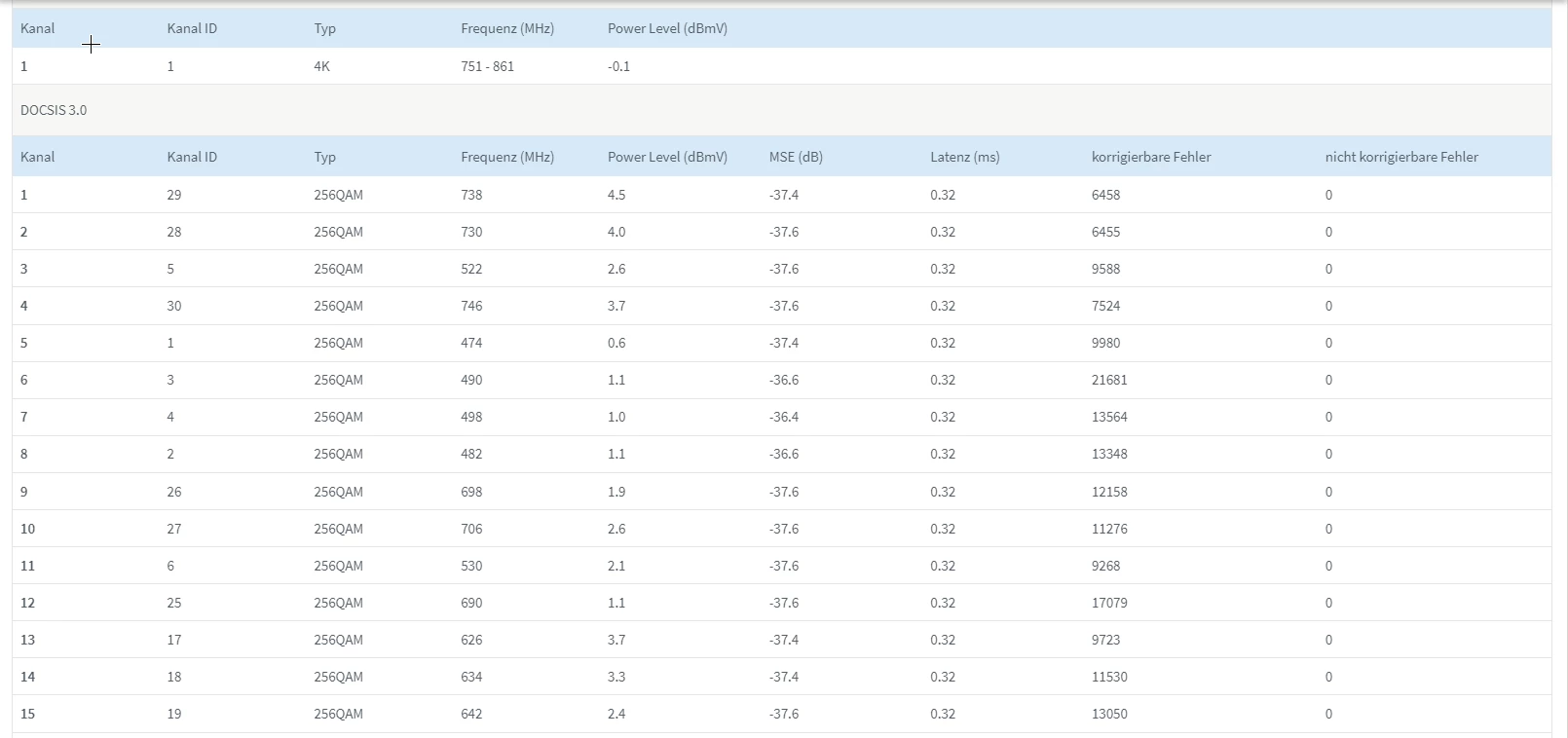Pick the frequency cell '490'
The height and width of the screenshot is (738, 1568).
coord(471,380)
